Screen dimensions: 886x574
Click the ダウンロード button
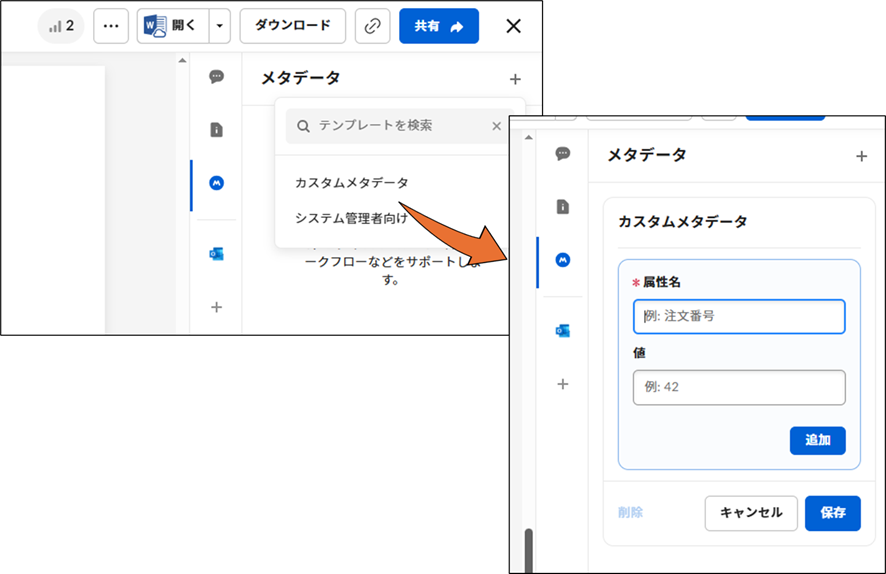292,26
